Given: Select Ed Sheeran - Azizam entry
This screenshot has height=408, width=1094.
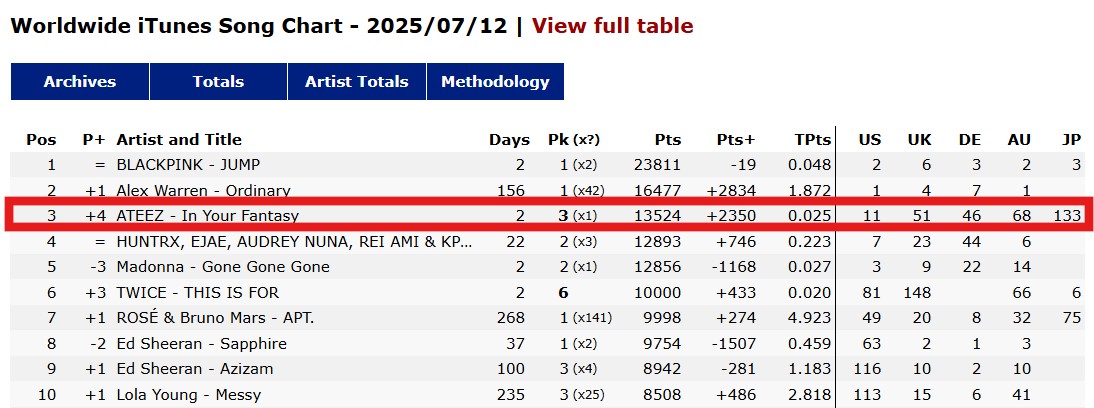Looking at the screenshot, I should (x=195, y=369).
